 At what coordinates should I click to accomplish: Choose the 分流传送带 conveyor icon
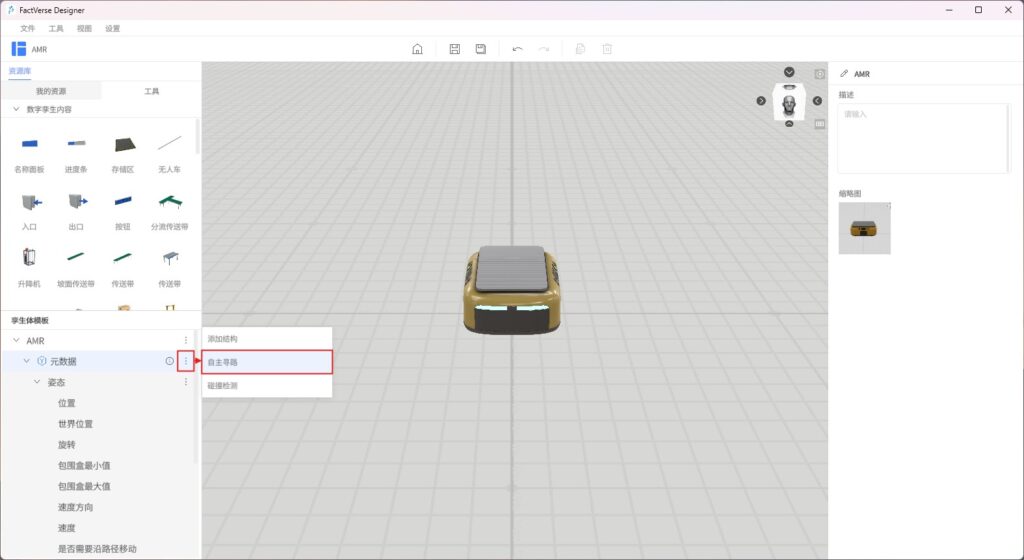click(x=169, y=204)
